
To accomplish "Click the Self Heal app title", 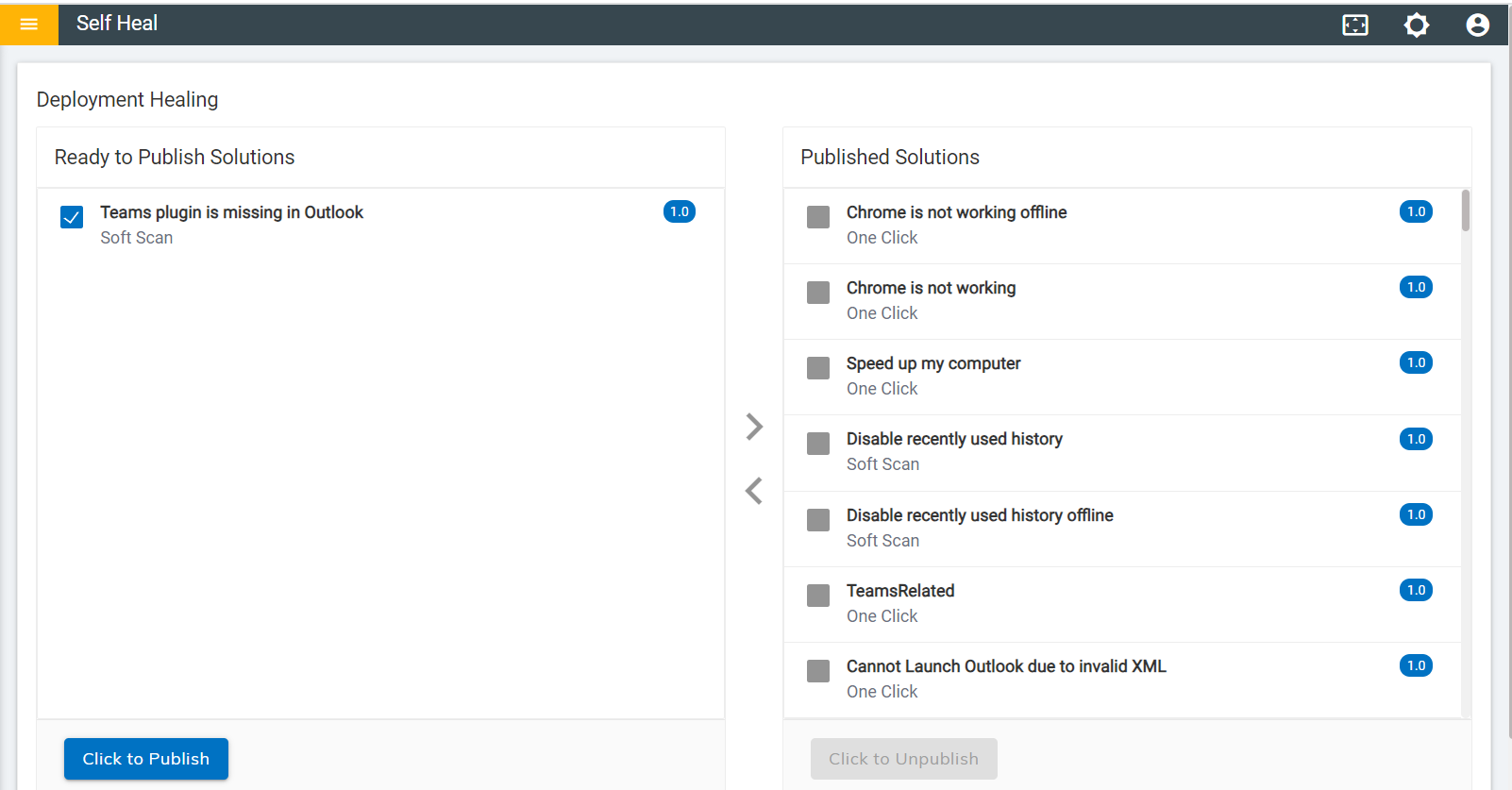I will [x=117, y=24].
